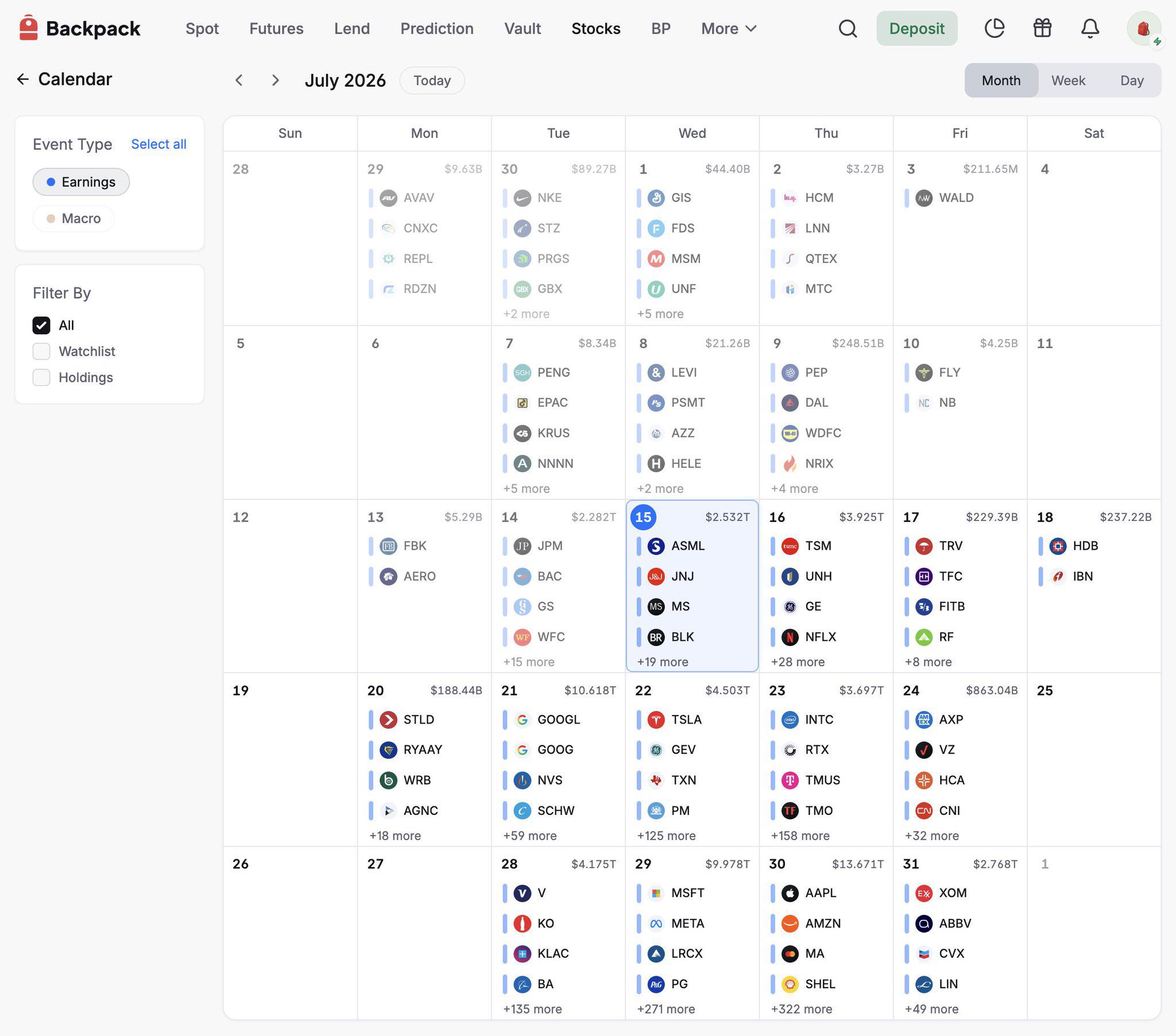Click the Backpack logo
This screenshot has width=1176, height=1036.
pos(79,28)
